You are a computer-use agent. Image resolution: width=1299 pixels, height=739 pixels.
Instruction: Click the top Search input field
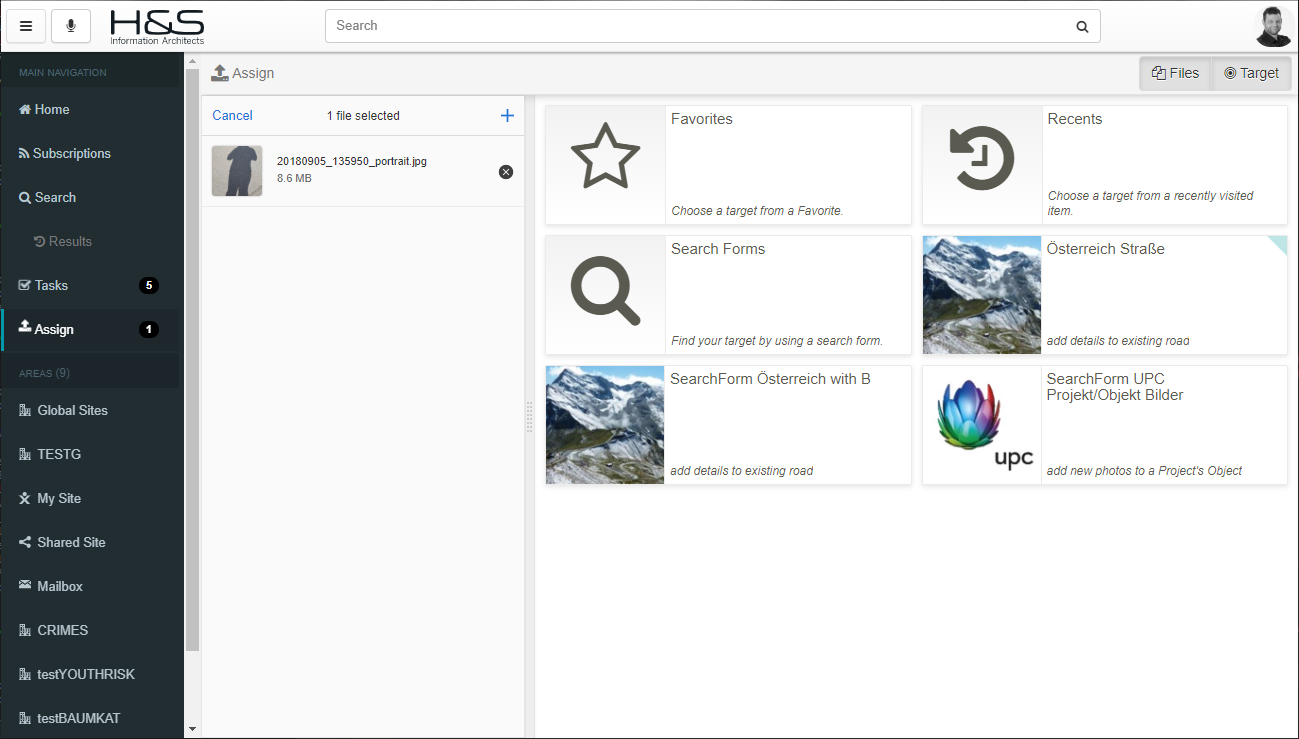click(x=700, y=26)
